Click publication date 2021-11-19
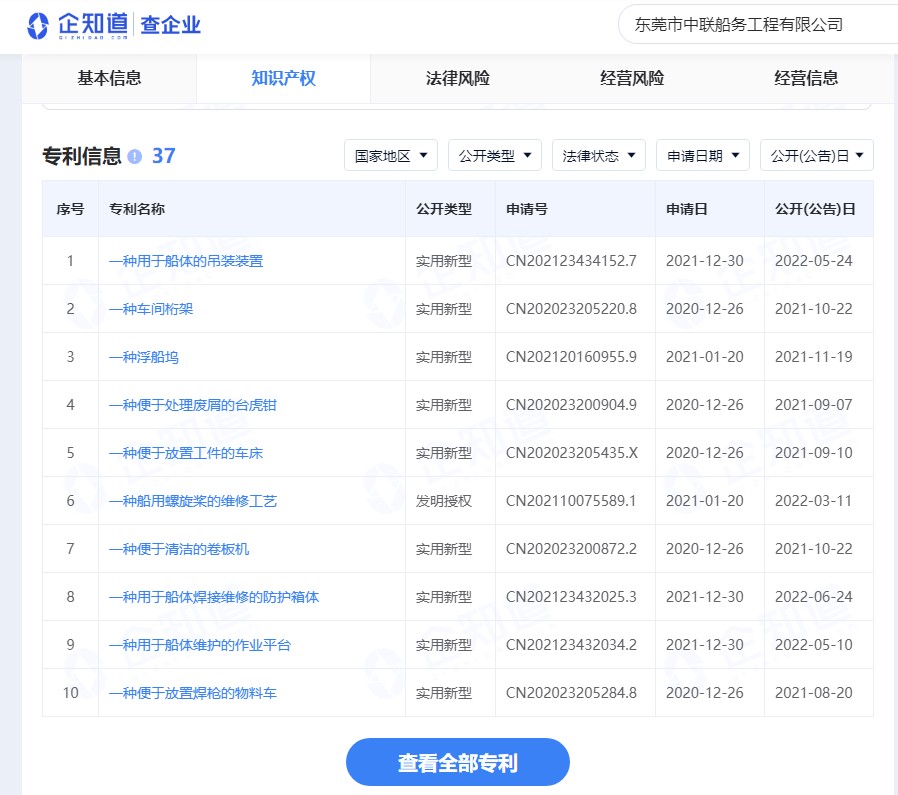This screenshot has height=795, width=898. point(814,357)
